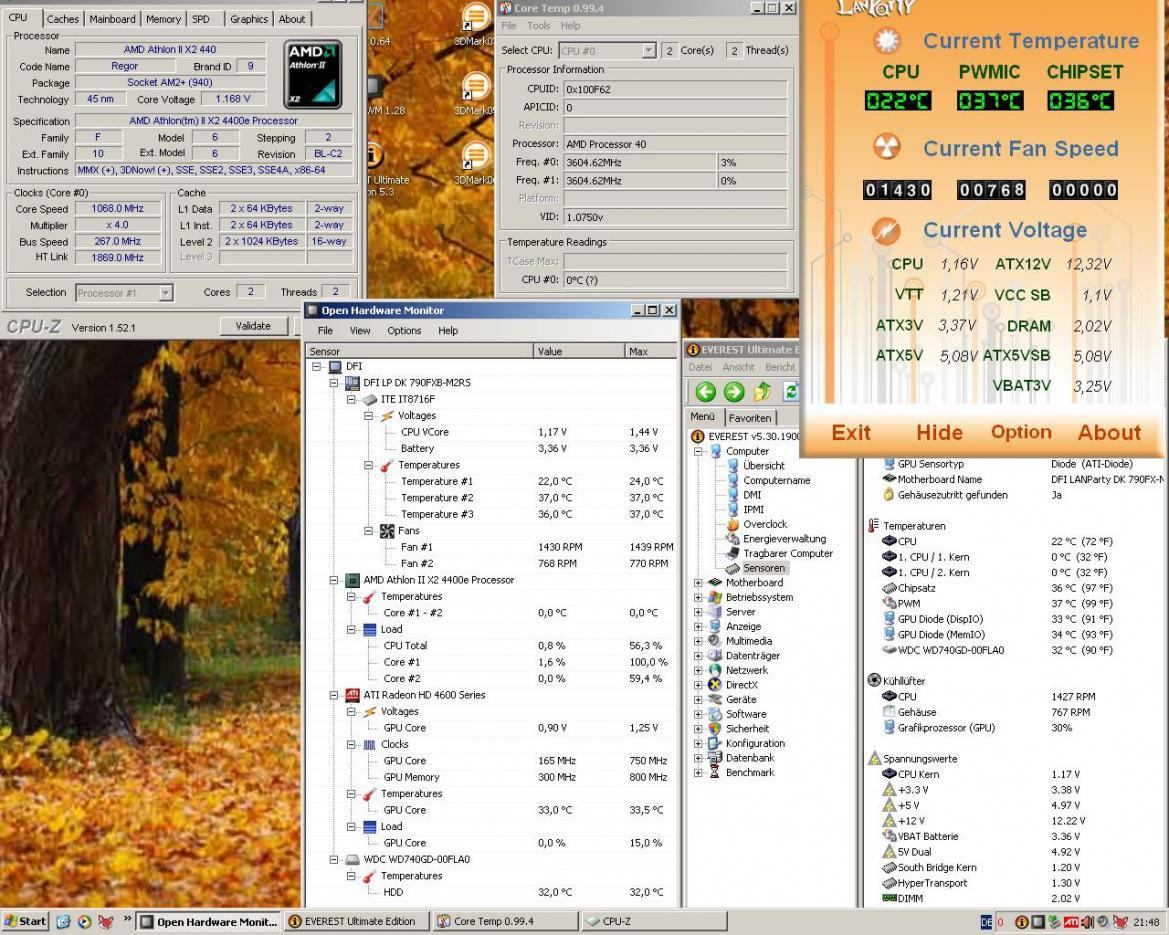The height and width of the screenshot is (935, 1169).
Task: Select Netzwerk in the EVEREST tree
Action: click(x=746, y=670)
